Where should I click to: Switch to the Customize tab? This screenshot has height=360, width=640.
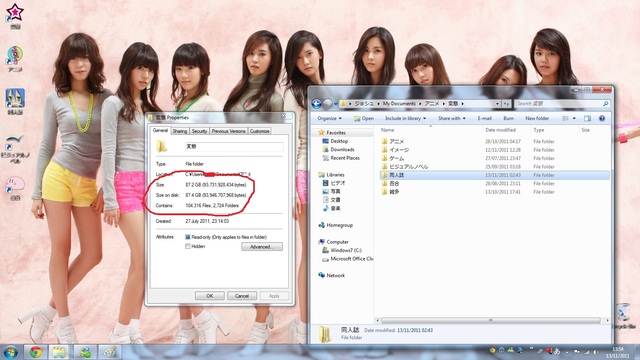[x=260, y=131]
